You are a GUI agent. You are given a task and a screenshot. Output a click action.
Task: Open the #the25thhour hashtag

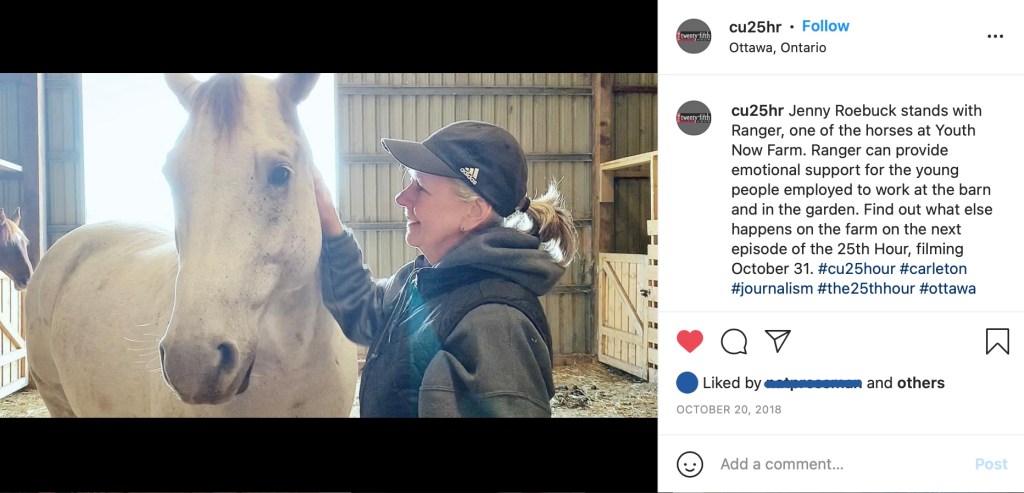[x=866, y=289]
